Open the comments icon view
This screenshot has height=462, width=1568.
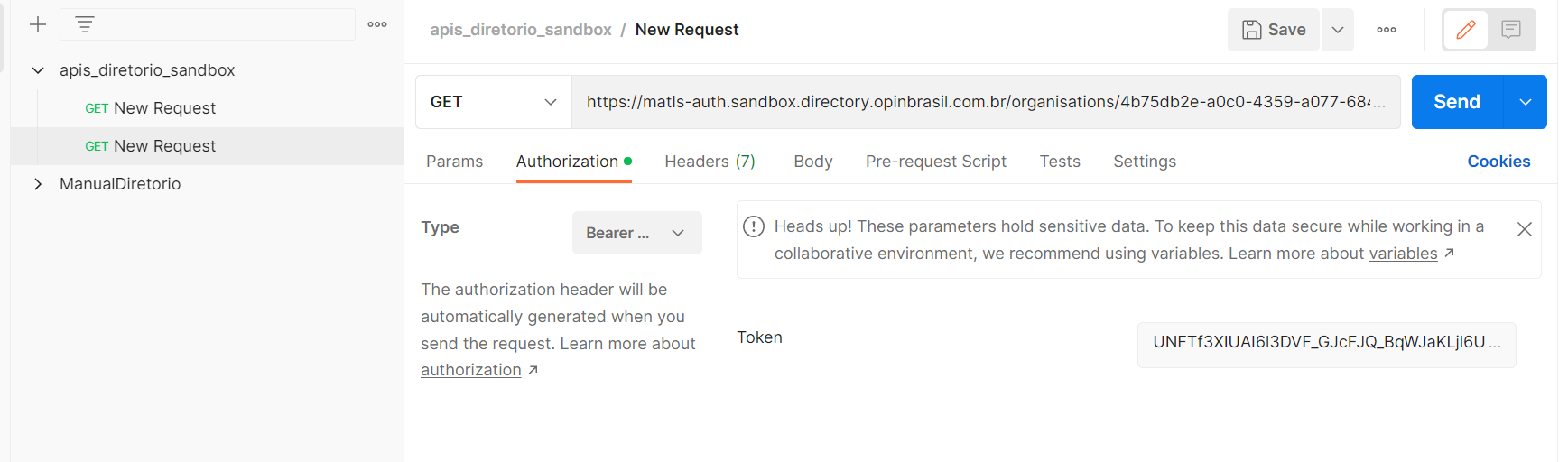(1511, 30)
